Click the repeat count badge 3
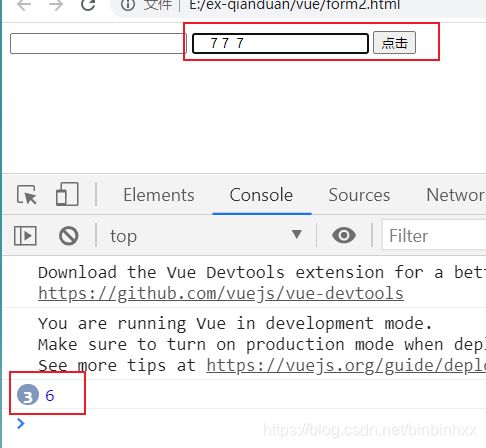Viewport: 486px width, 448px height. coord(28,395)
